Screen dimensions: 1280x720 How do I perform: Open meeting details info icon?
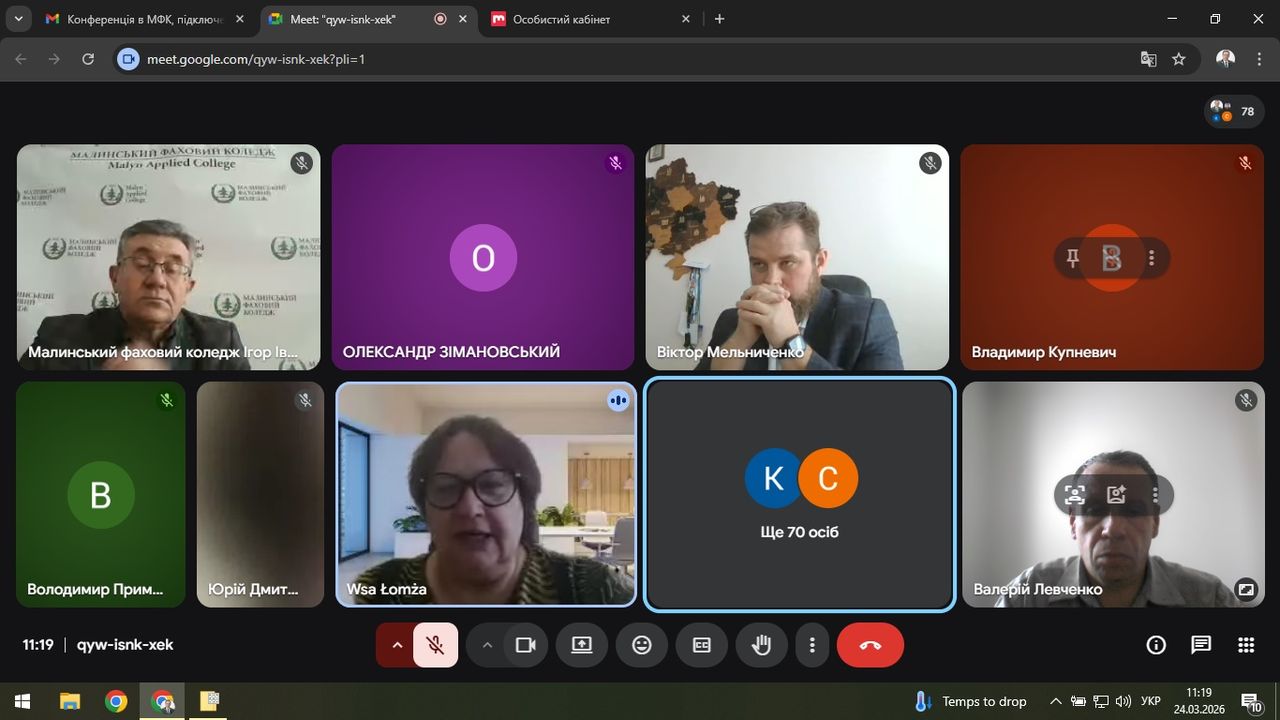click(x=1156, y=645)
